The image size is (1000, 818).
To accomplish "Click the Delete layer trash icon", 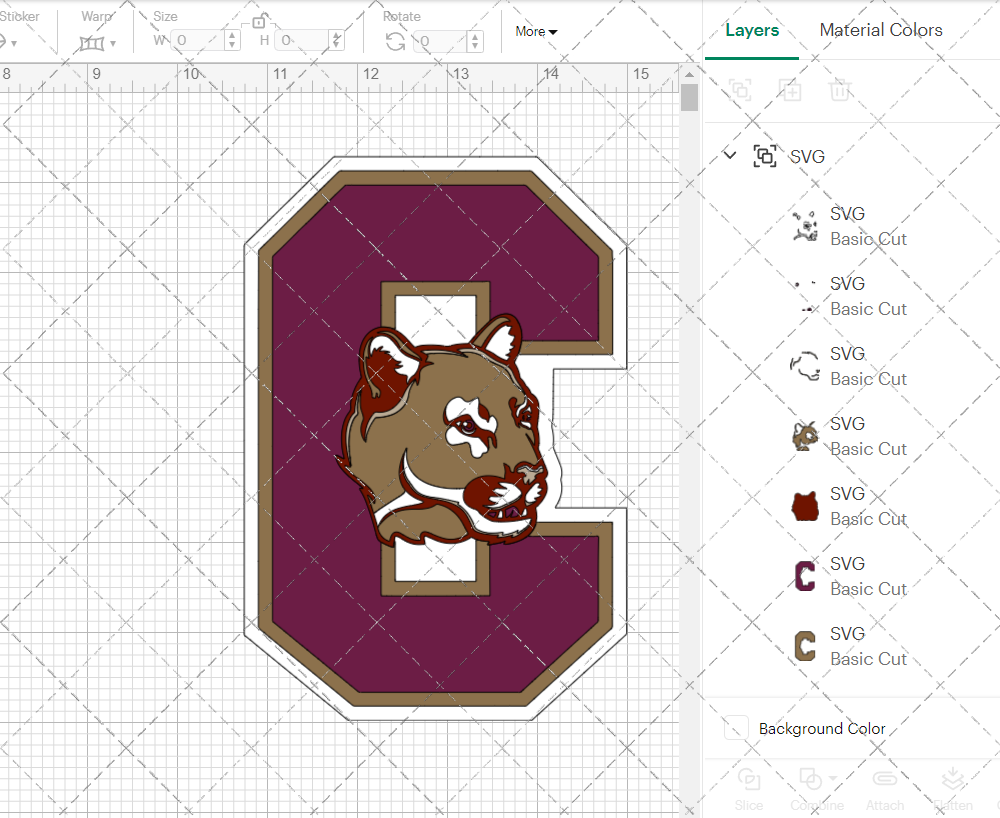I will (840, 90).
